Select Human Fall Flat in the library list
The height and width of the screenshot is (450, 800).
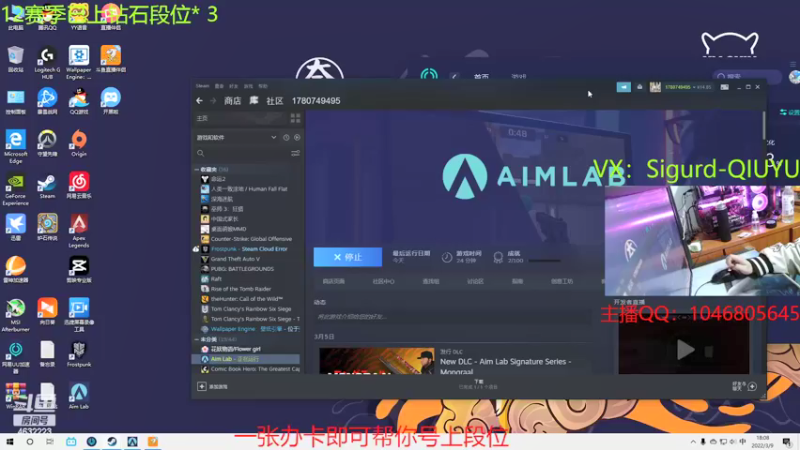click(249, 189)
